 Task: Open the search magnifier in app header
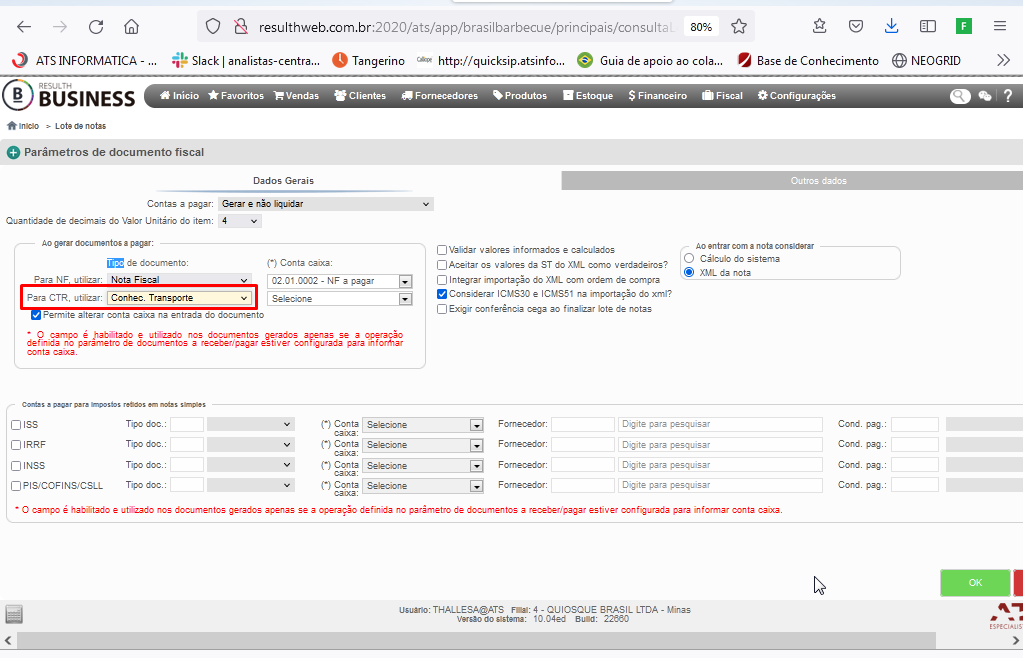point(960,96)
